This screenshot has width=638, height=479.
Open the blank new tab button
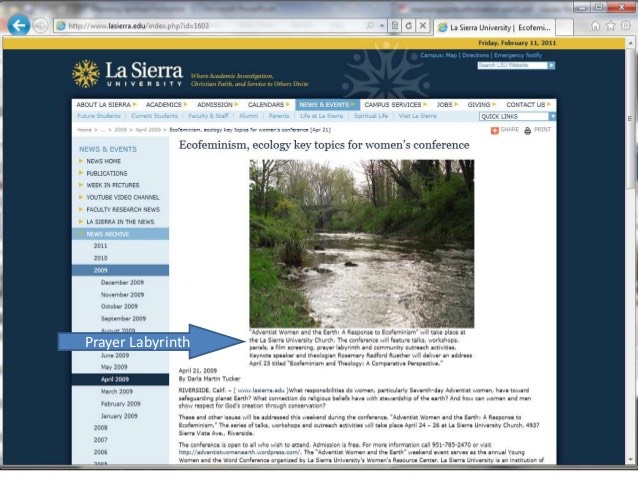(564, 28)
